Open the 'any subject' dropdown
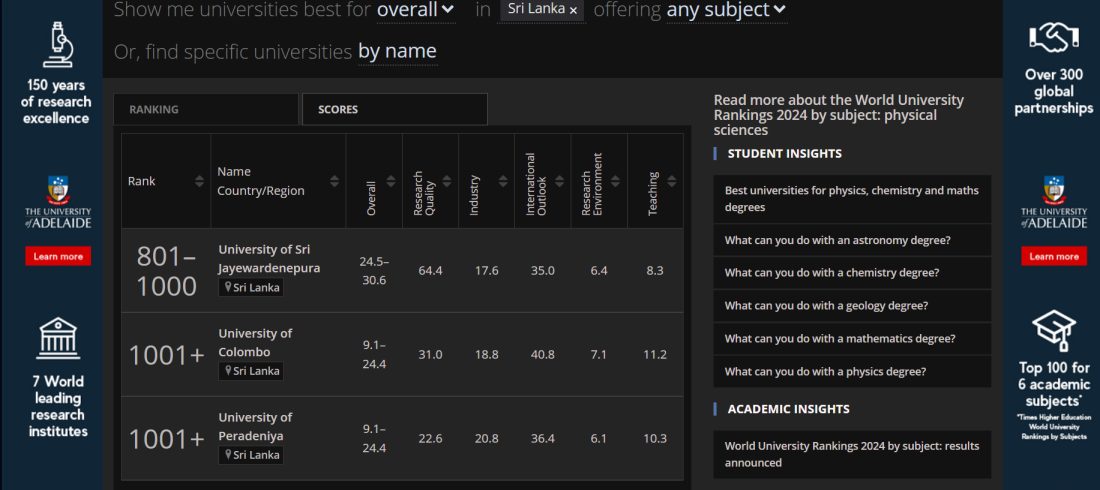The image size is (1100, 490). point(726,10)
